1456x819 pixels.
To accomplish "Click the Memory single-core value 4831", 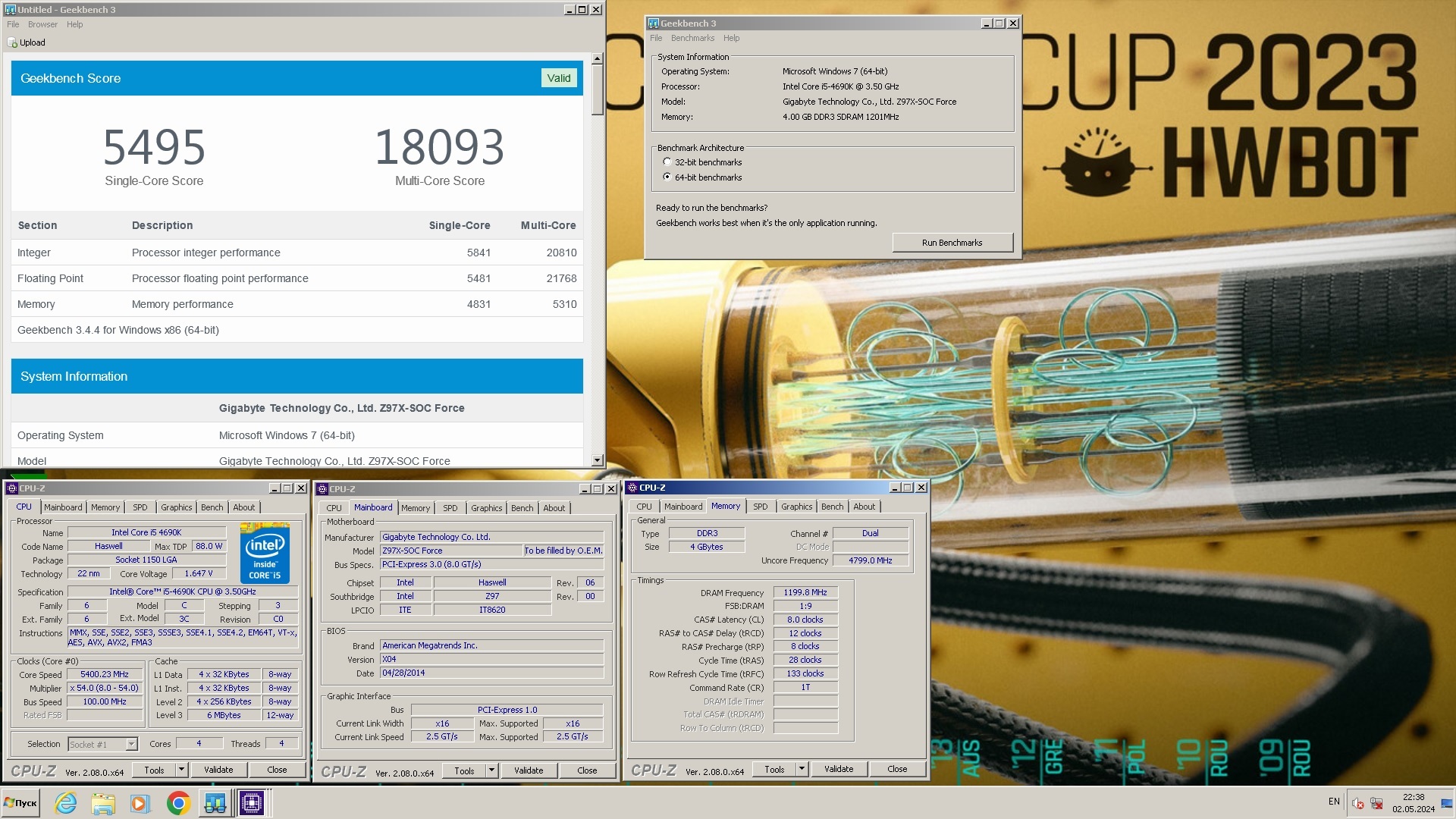I will [479, 304].
